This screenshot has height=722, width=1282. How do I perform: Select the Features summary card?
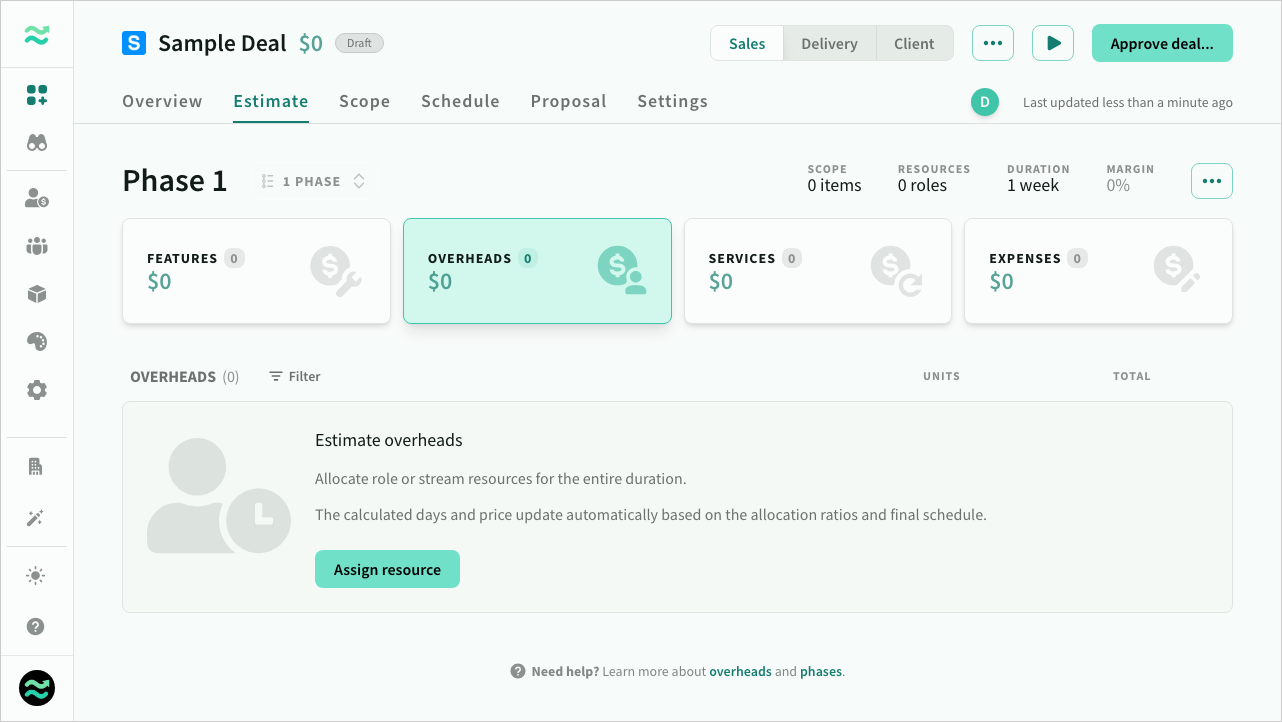(x=256, y=271)
